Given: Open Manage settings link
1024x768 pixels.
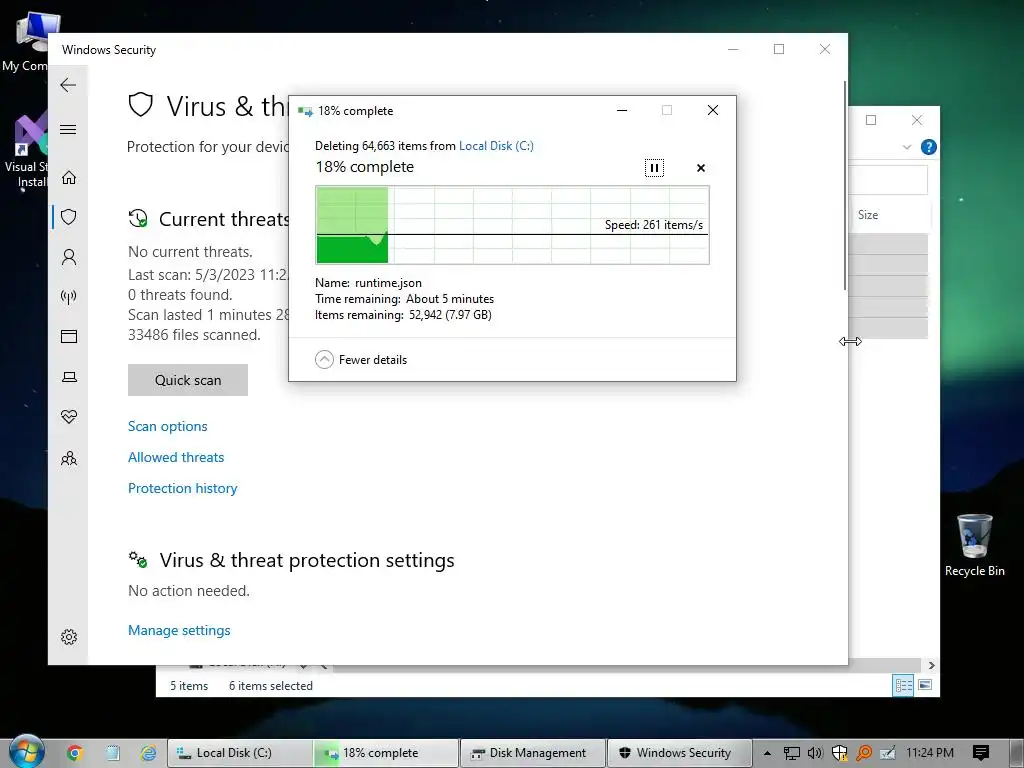Looking at the screenshot, I should (179, 630).
